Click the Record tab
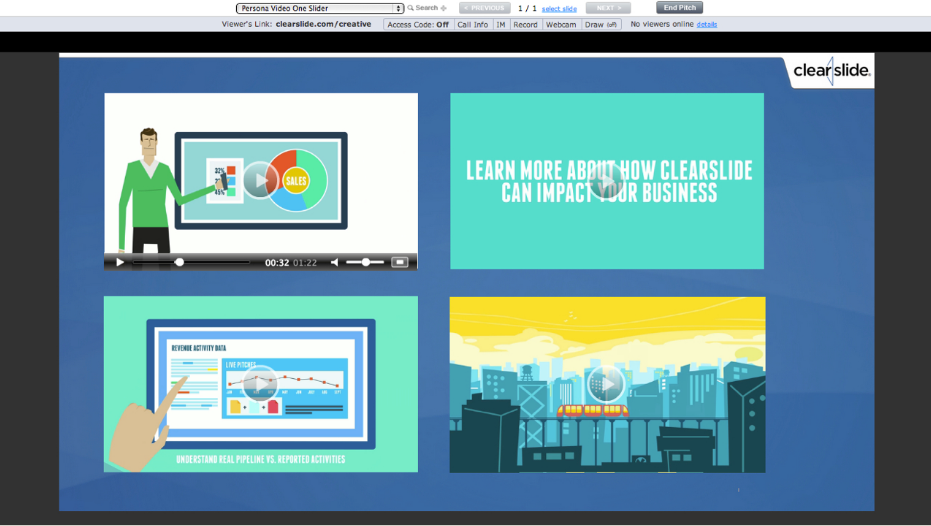 (x=525, y=24)
